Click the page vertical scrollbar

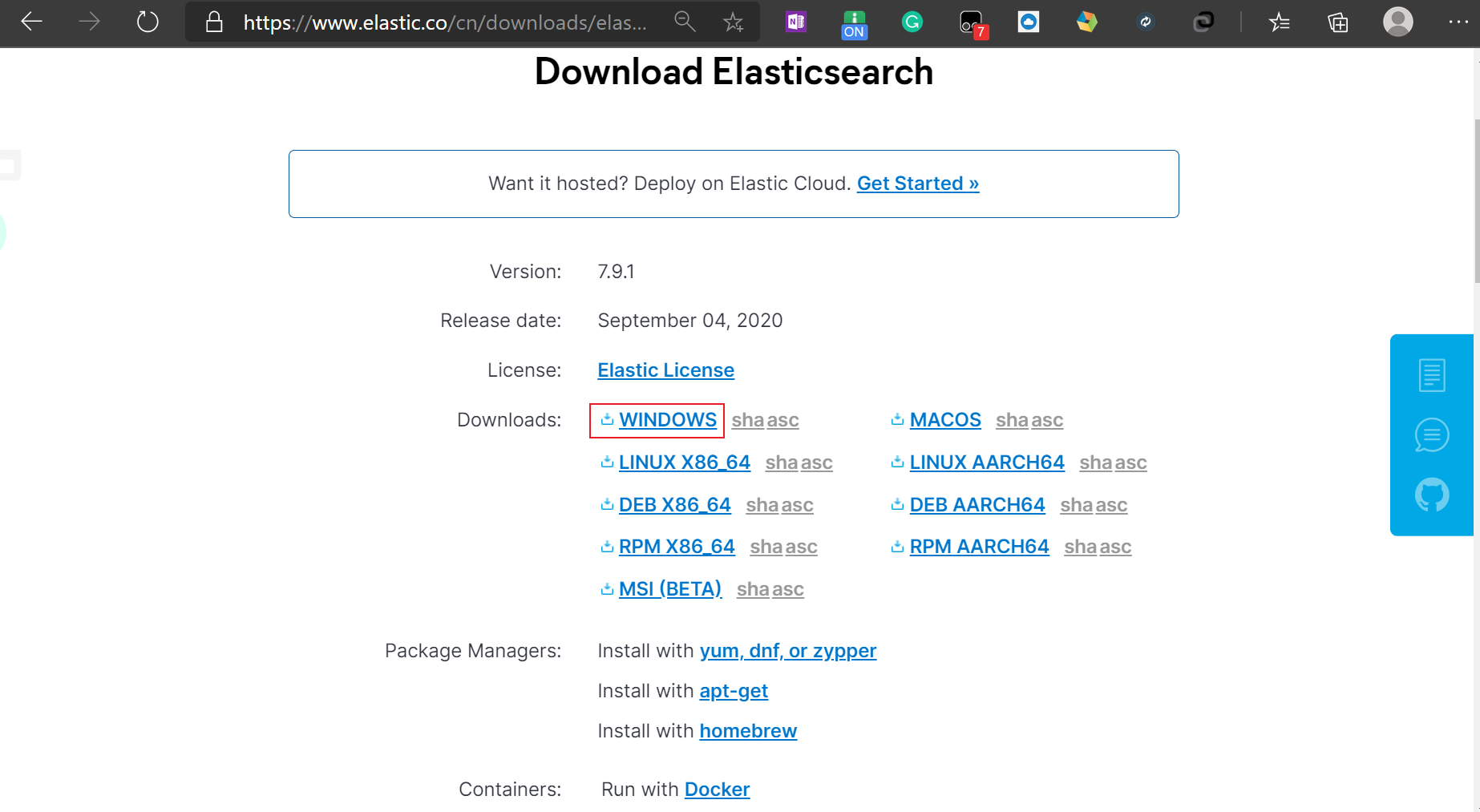(1476, 200)
